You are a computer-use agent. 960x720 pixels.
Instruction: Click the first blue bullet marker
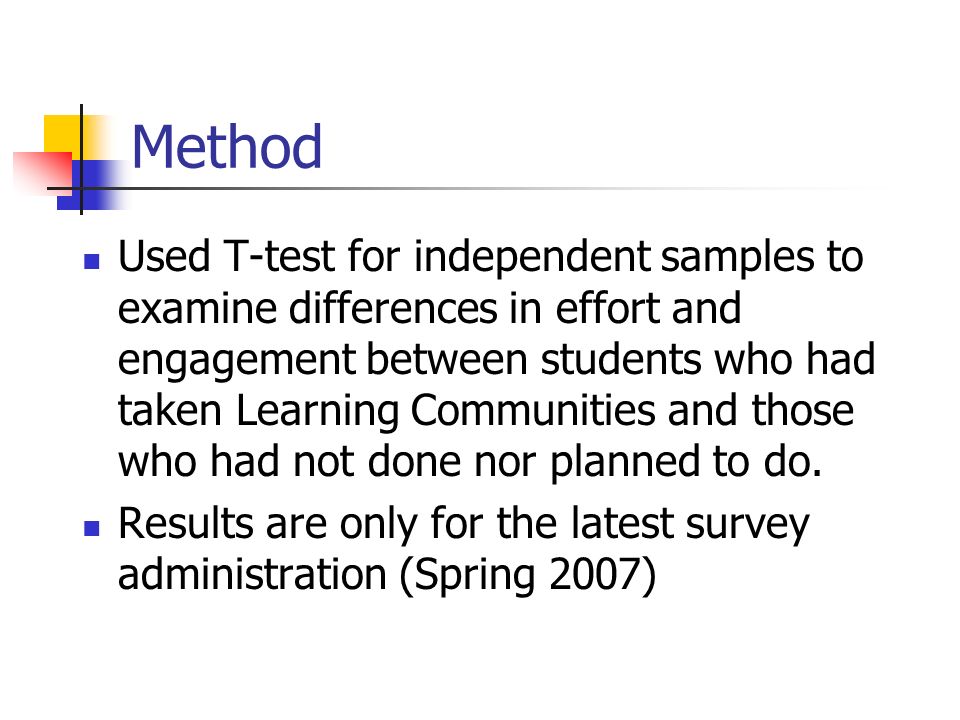(x=92, y=262)
